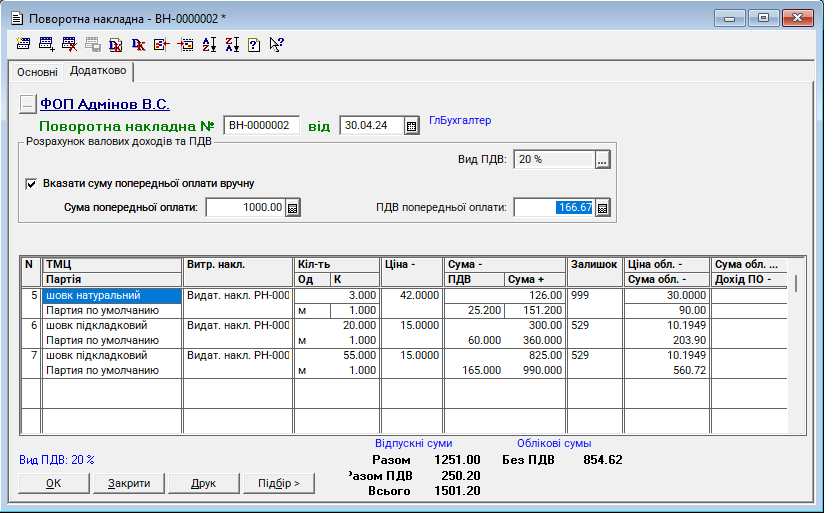Click the invoice number field ВН-0000002
Image resolution: width=824 pixels, height=513 pixels.
coord(260,126)
